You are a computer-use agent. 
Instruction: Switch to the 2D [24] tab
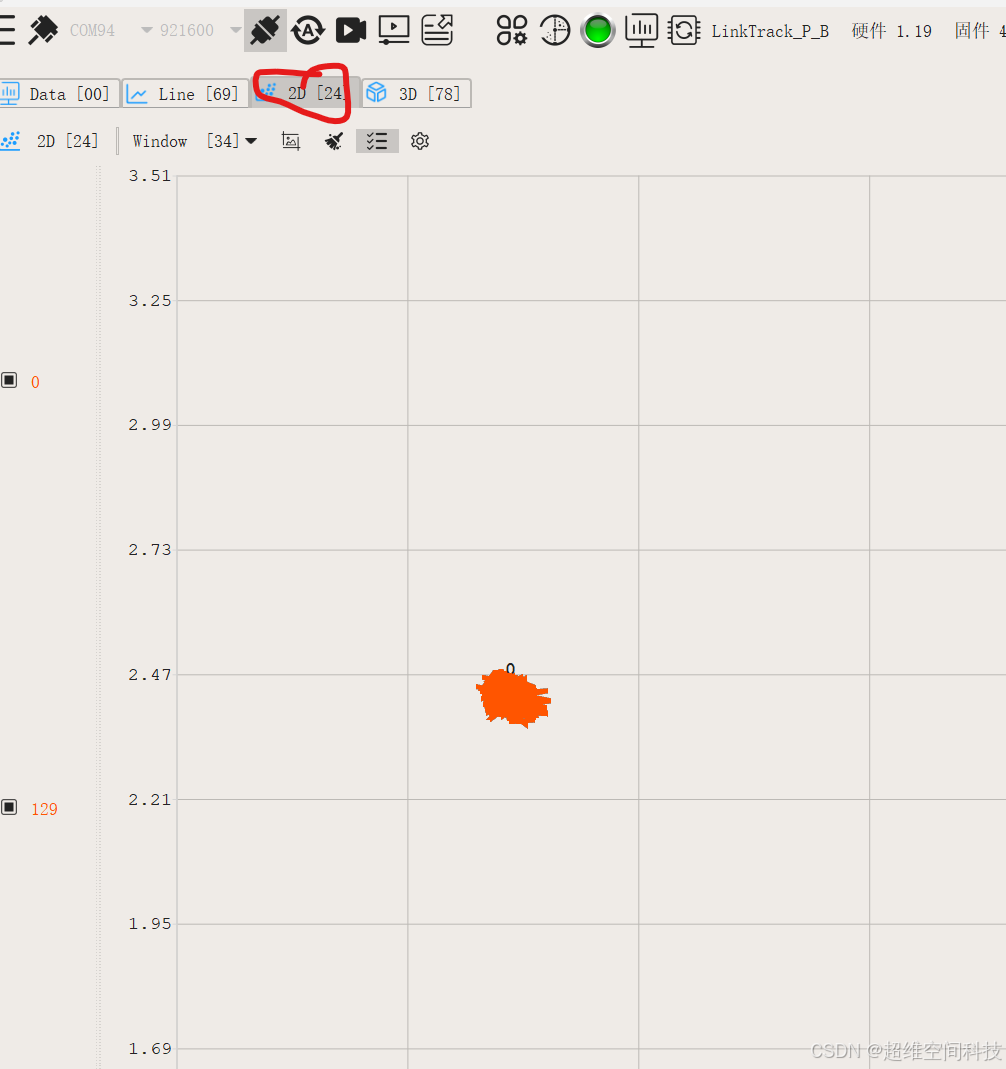[304, 93]
